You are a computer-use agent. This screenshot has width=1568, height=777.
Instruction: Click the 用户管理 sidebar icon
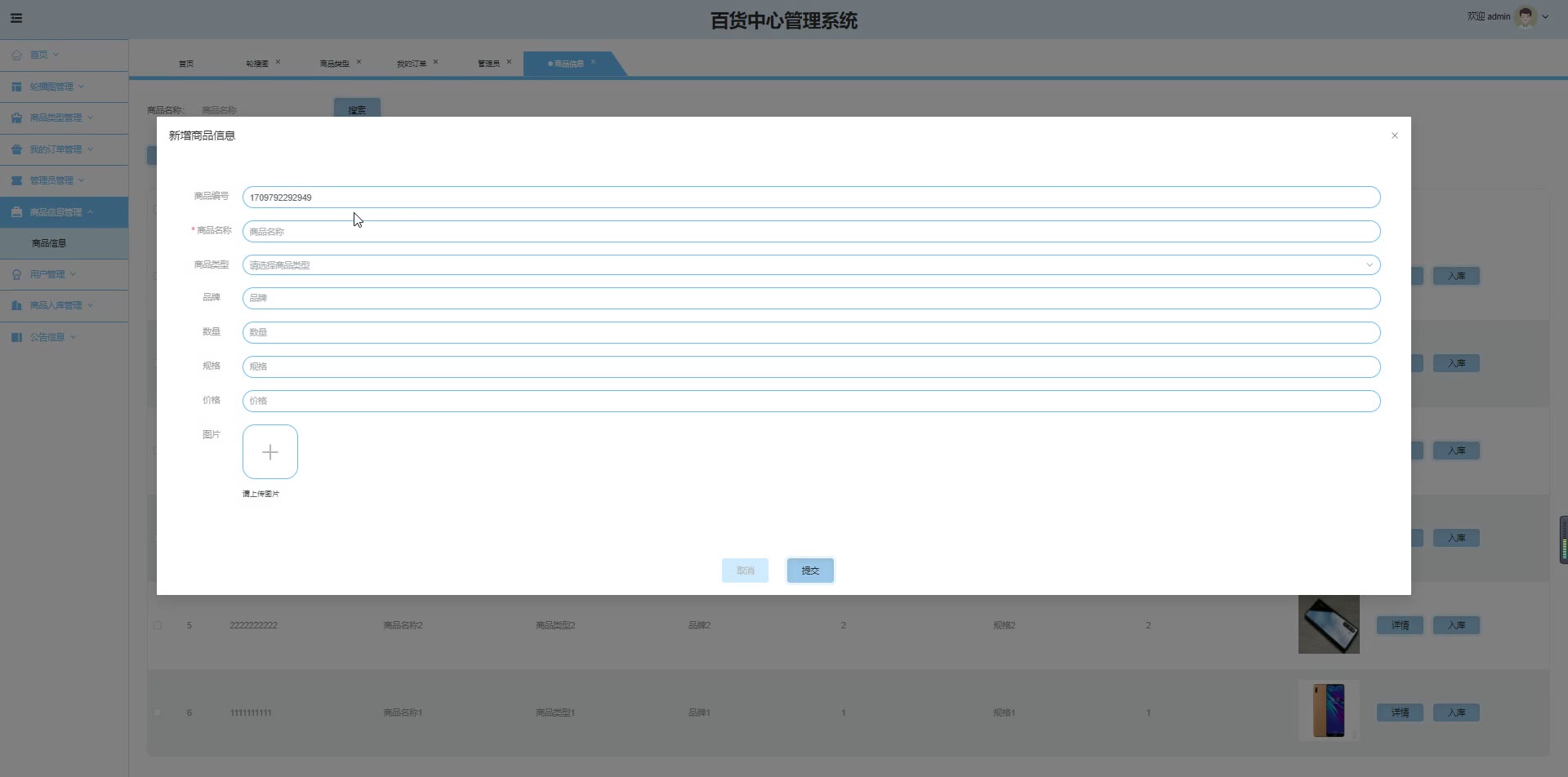pos(16,274)
